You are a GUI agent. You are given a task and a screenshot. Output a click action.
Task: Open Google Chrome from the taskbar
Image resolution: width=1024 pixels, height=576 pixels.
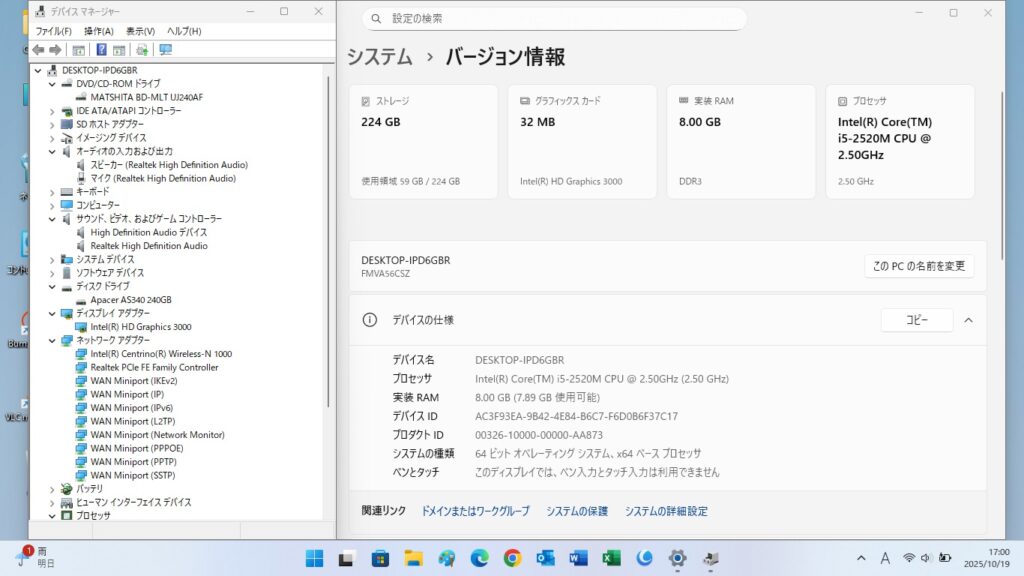(x=512, y=558)
